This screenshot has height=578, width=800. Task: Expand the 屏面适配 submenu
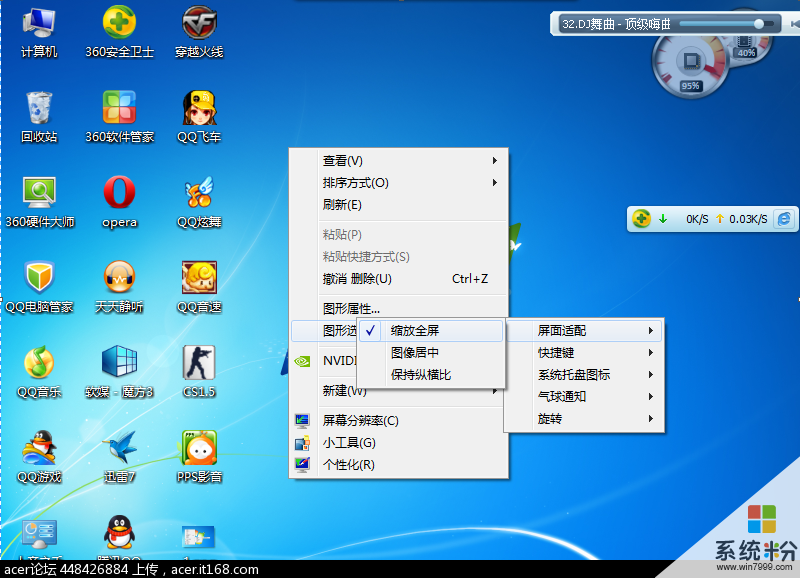pos(584,331)
